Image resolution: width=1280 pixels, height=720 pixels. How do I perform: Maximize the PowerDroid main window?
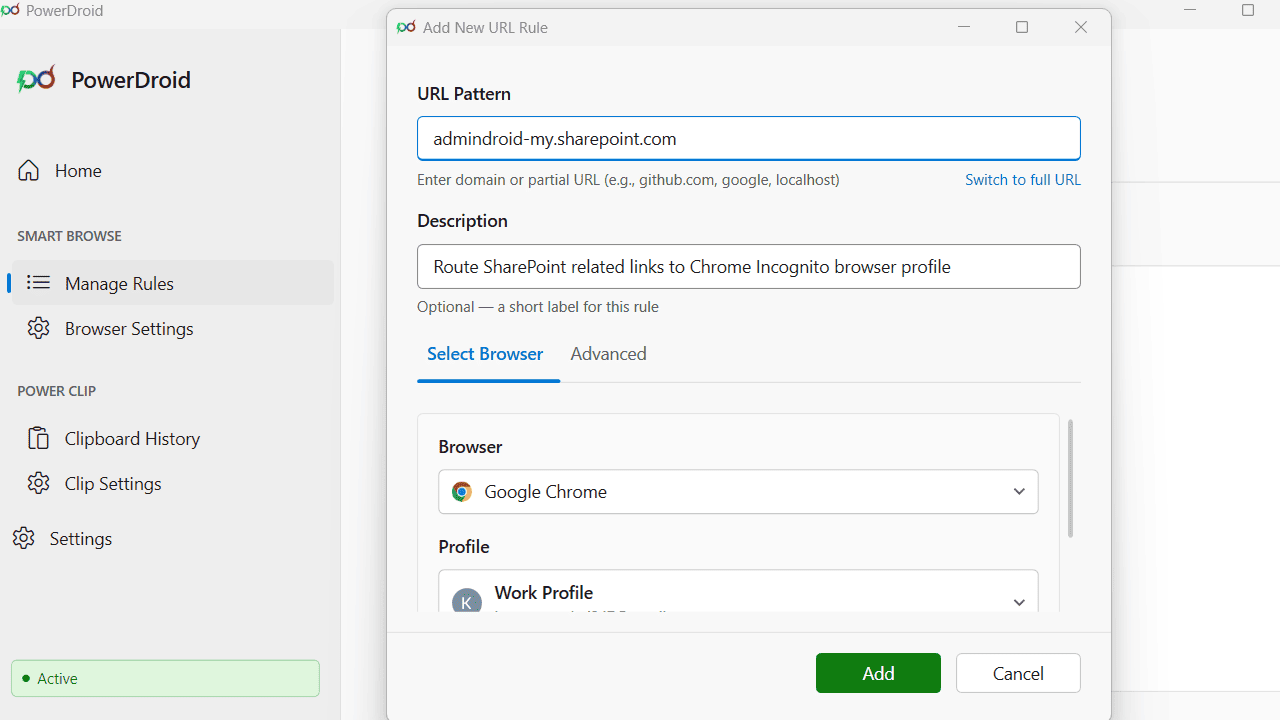click(x=1248, y=11)
